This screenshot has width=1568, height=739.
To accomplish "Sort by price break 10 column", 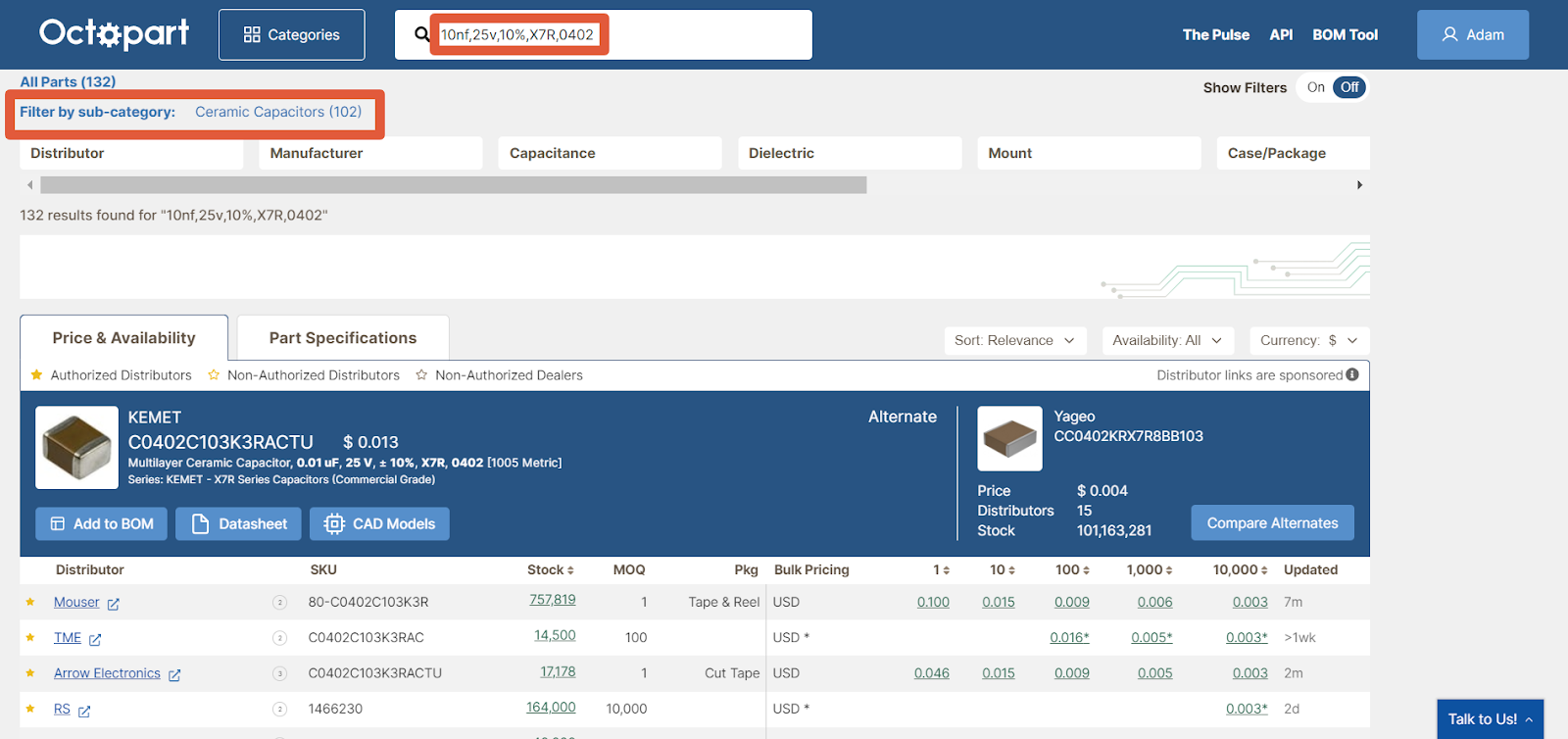I will click(1011, 570).
